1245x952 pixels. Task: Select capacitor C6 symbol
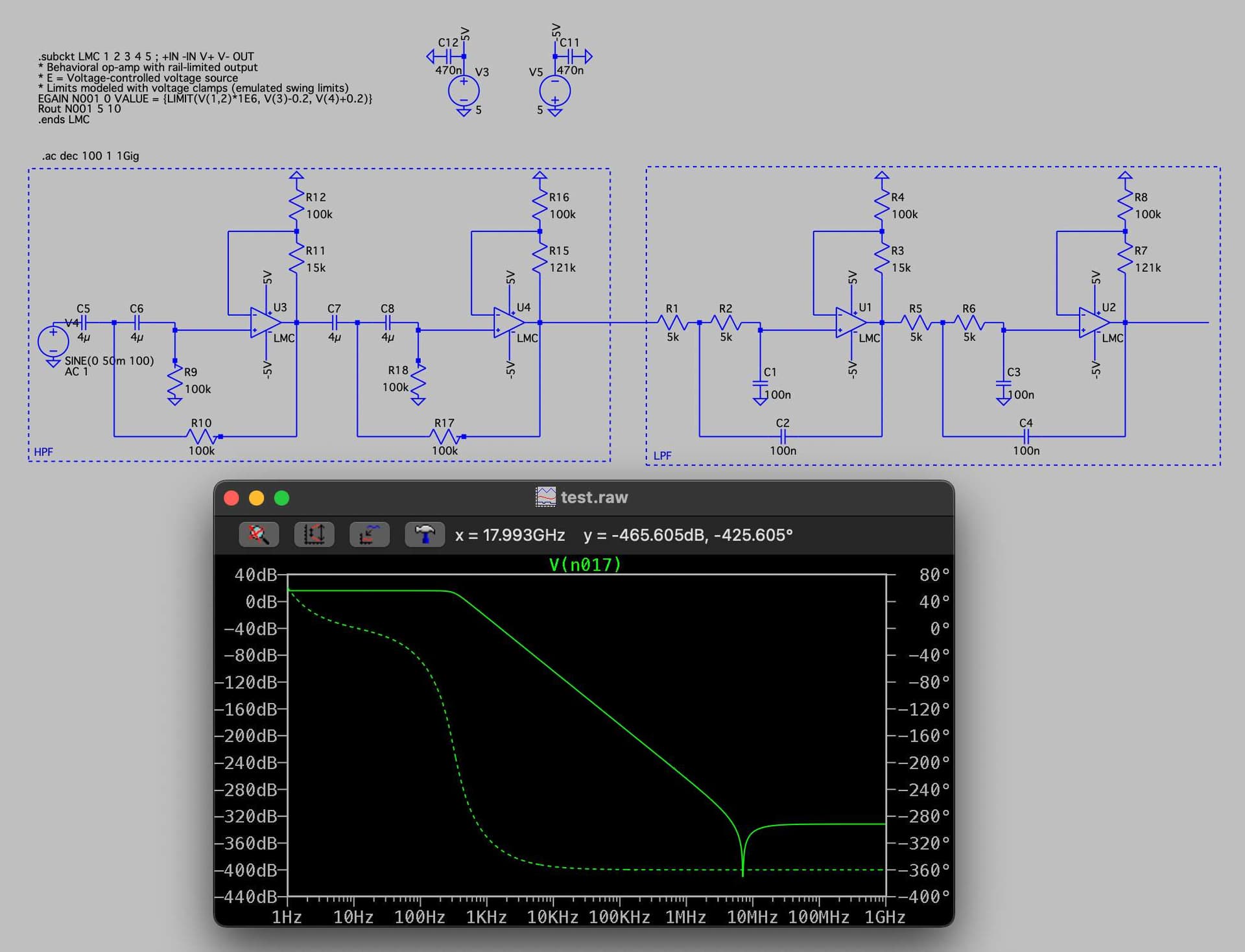pyautogui.click(x=137, y=322)
